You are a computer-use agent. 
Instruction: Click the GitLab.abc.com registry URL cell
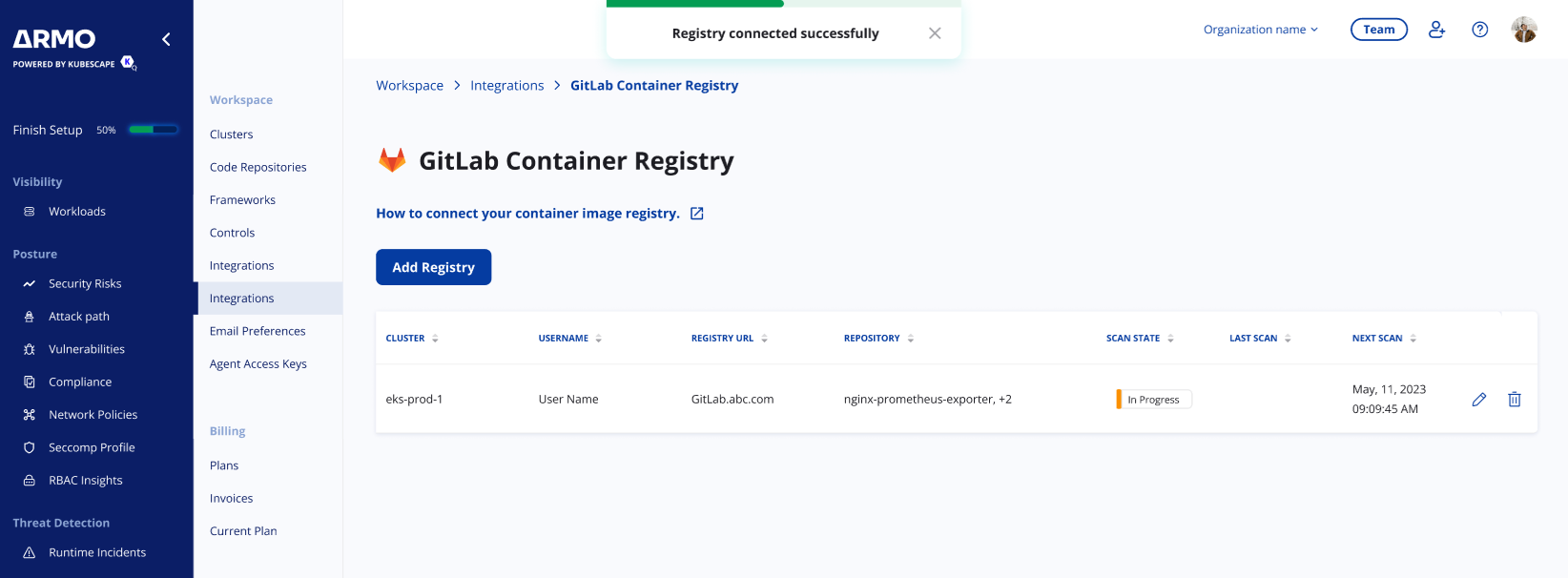pos(732,400)
